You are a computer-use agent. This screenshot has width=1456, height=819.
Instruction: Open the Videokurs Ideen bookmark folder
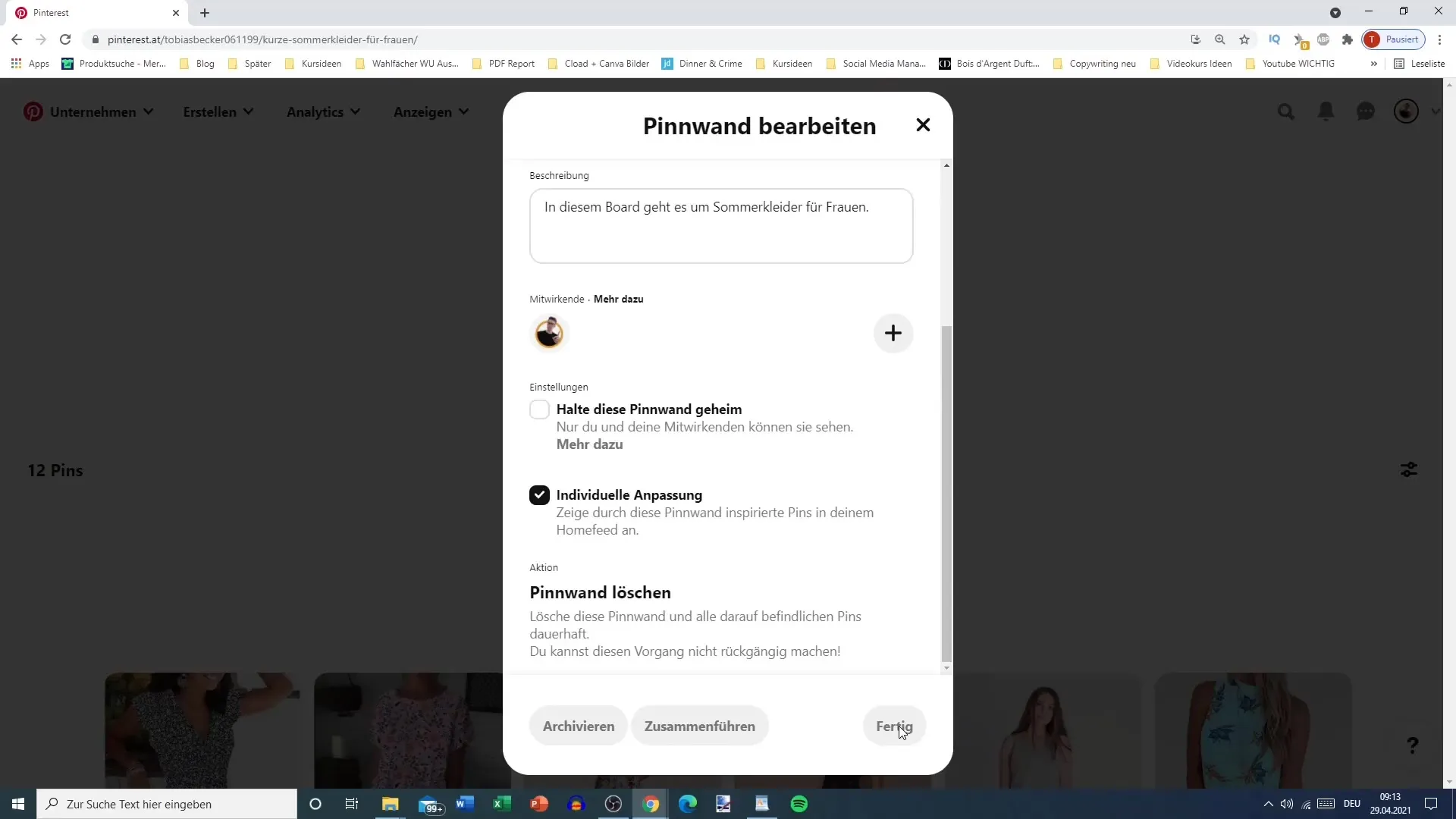(1191, 64)
